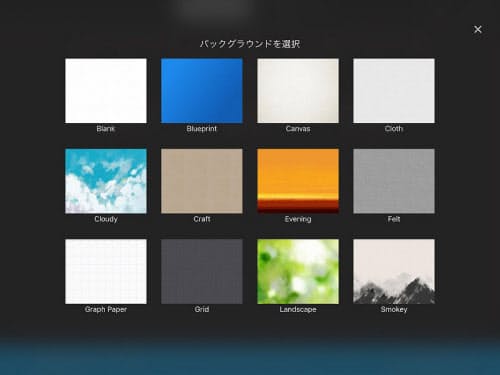Click the "Cloudy" label text
The image size is (500, 375).
pos(106,219)
